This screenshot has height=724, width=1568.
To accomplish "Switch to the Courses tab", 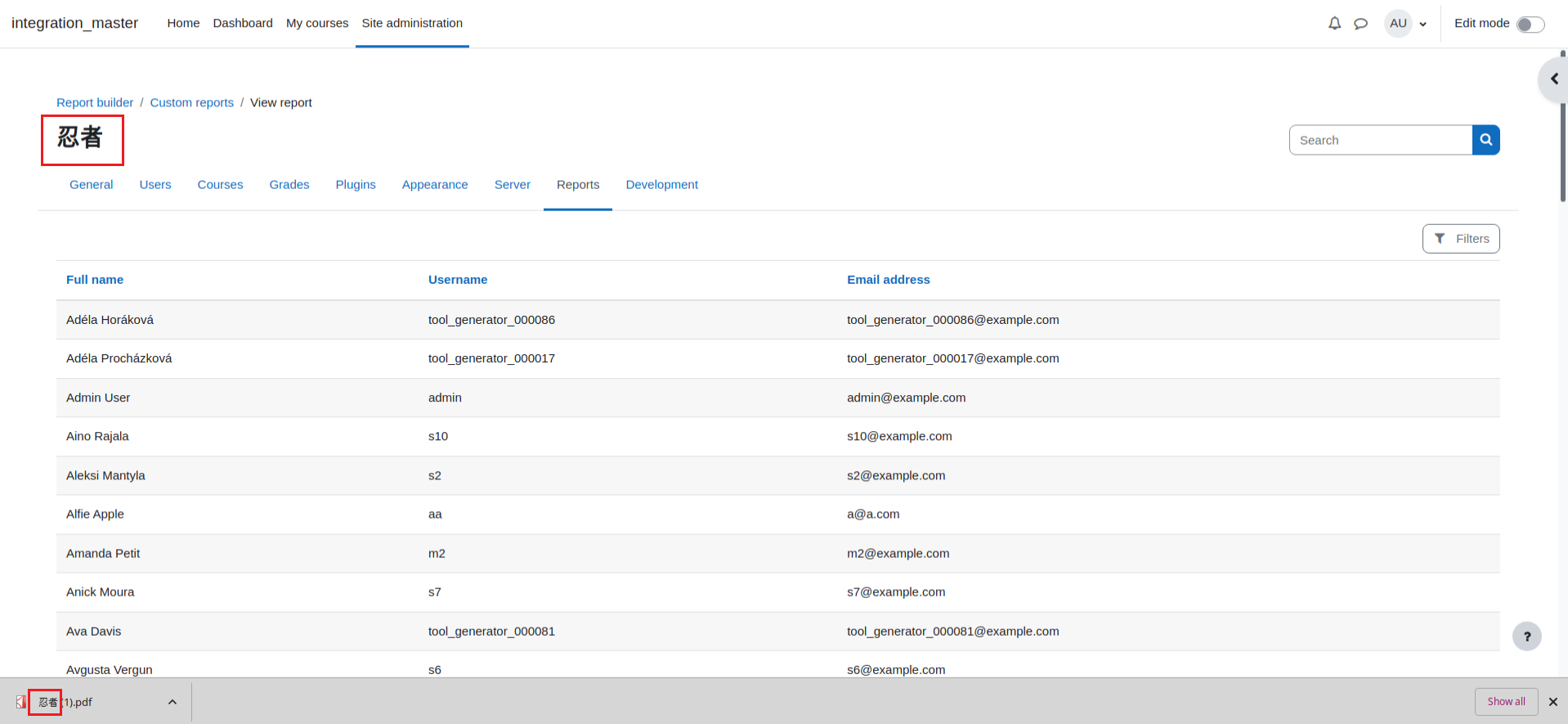I will click(220, 185).
